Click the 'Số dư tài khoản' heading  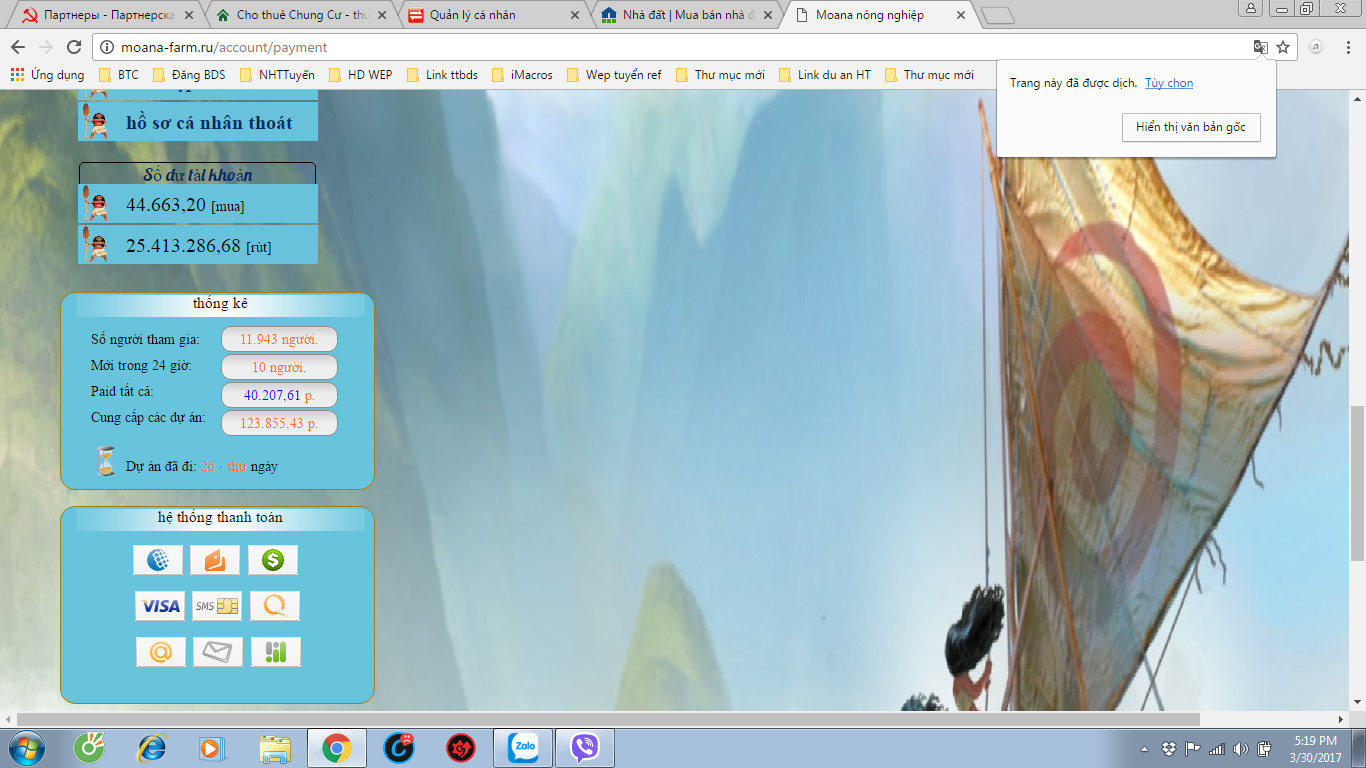197,175
